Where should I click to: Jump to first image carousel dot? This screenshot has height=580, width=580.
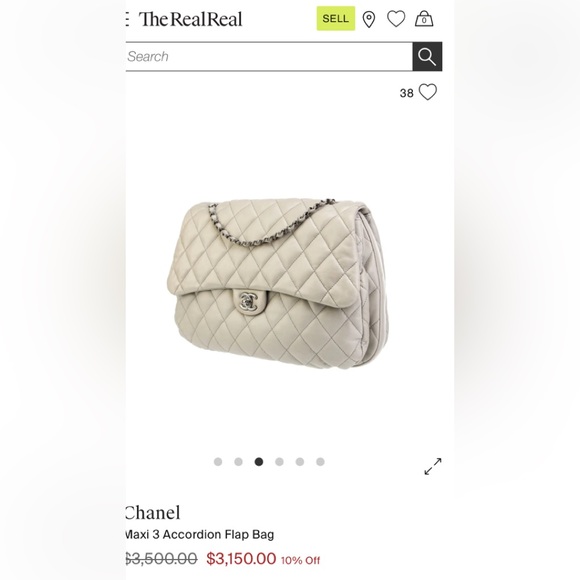218,462
